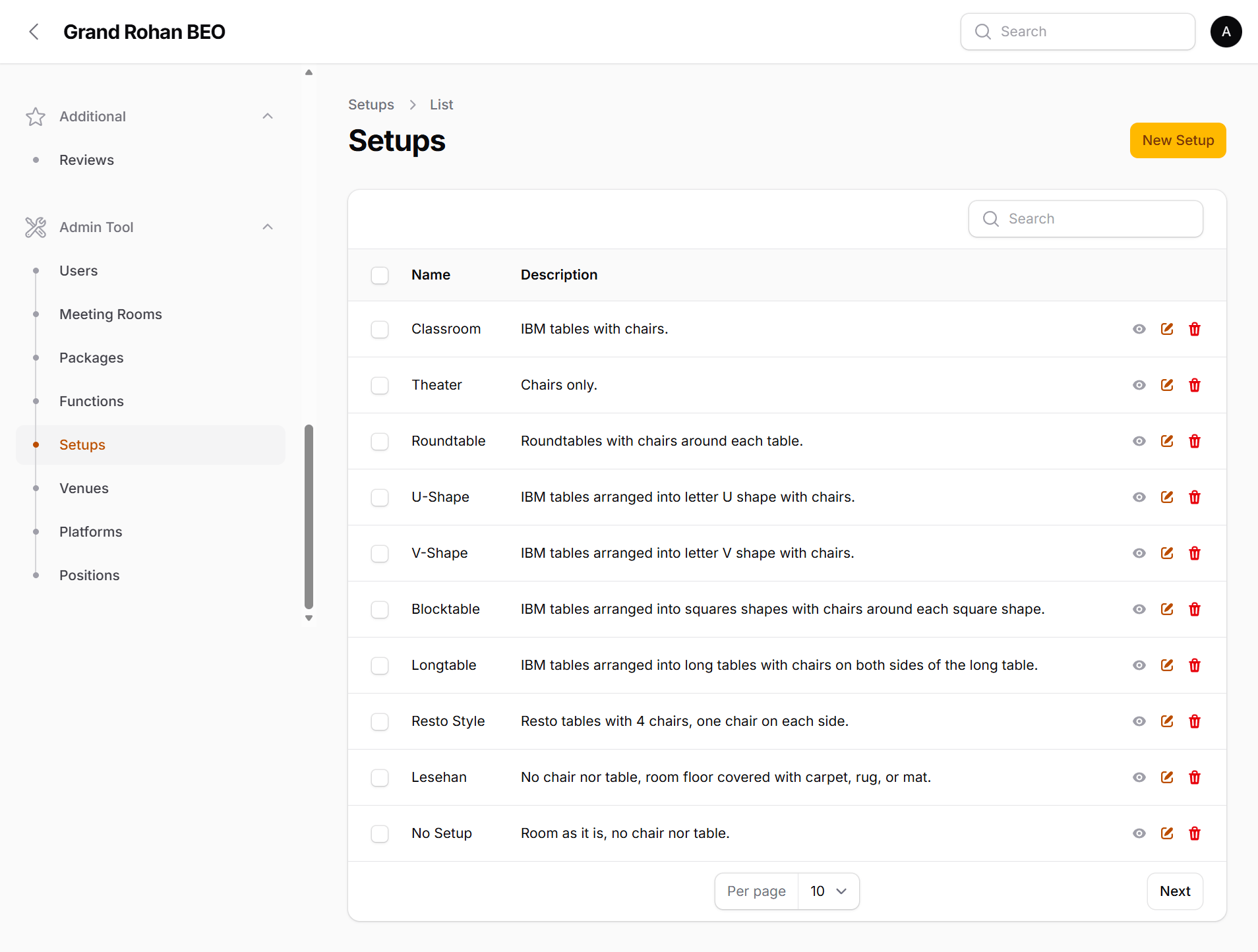The width and height of the screenshot is (1258, 952).
Task: Check the Classroom row checkbox
Action: click(x=380, y=329)
